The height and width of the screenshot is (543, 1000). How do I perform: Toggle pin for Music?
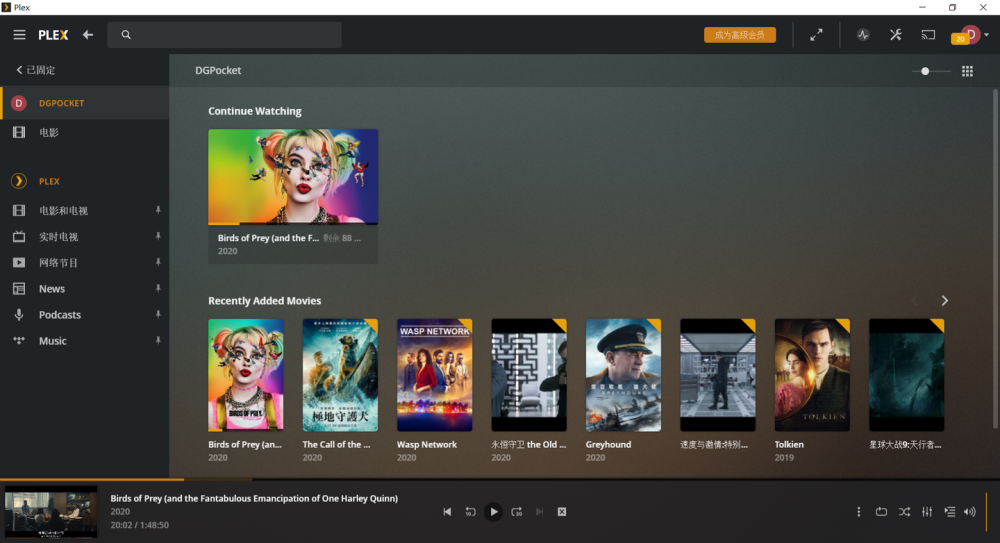click(158, 341)
